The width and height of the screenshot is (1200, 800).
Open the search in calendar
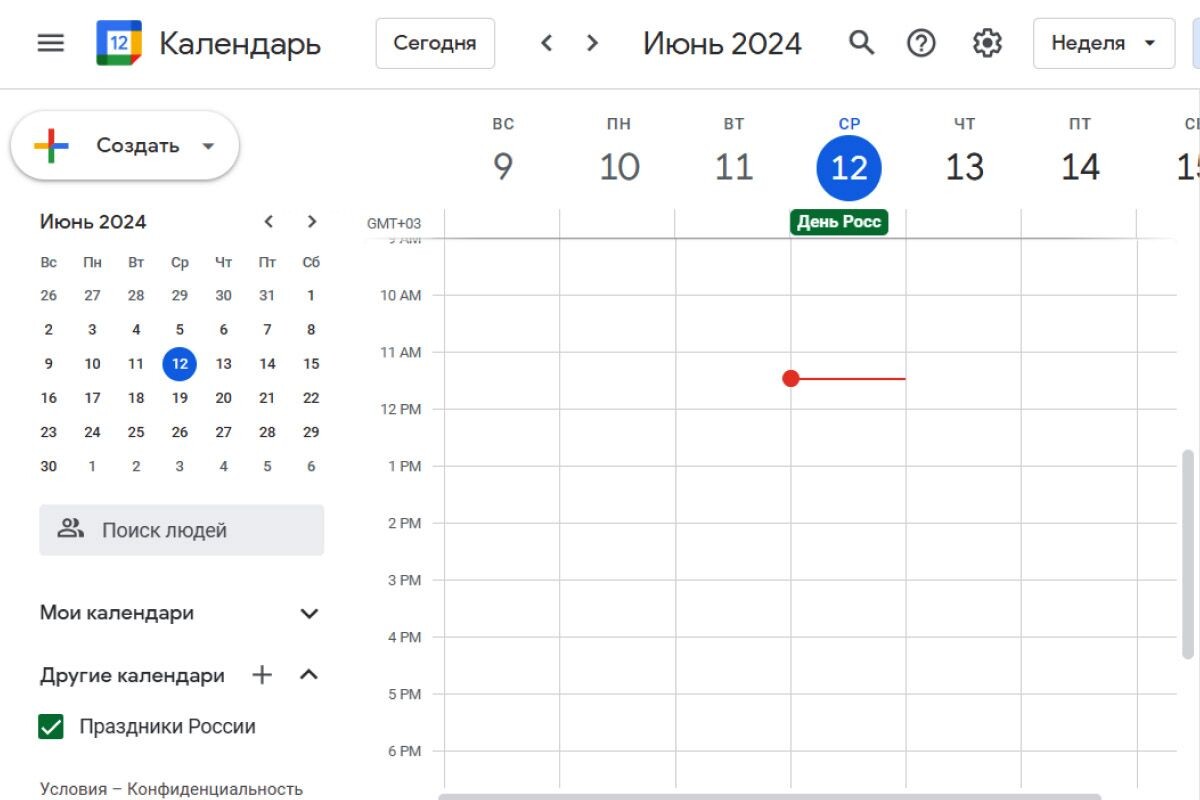pos(861,43)
